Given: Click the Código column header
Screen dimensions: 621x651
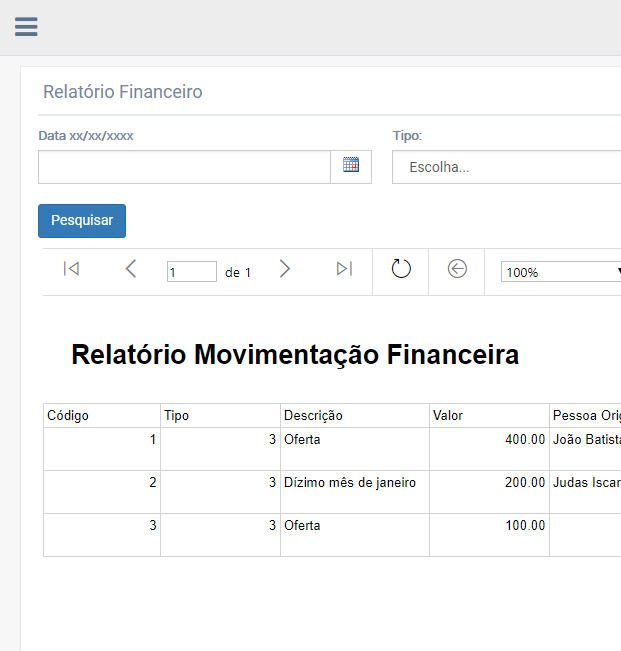Looking at the screenshot, I should coord(101,415).
